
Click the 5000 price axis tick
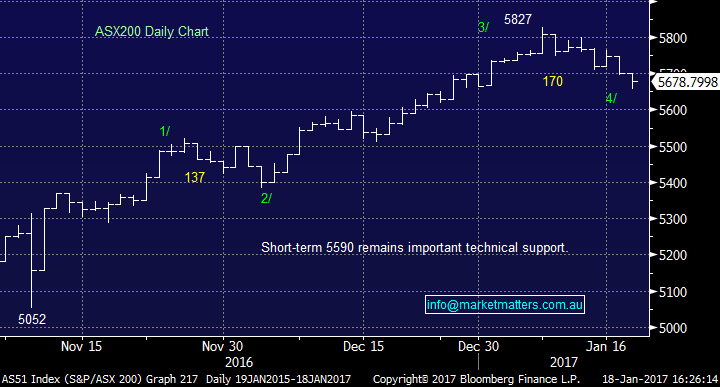click(673, 328)
